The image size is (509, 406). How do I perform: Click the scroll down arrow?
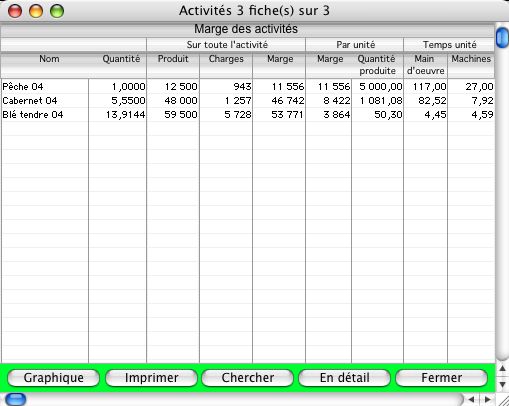(x=502, y=384)
